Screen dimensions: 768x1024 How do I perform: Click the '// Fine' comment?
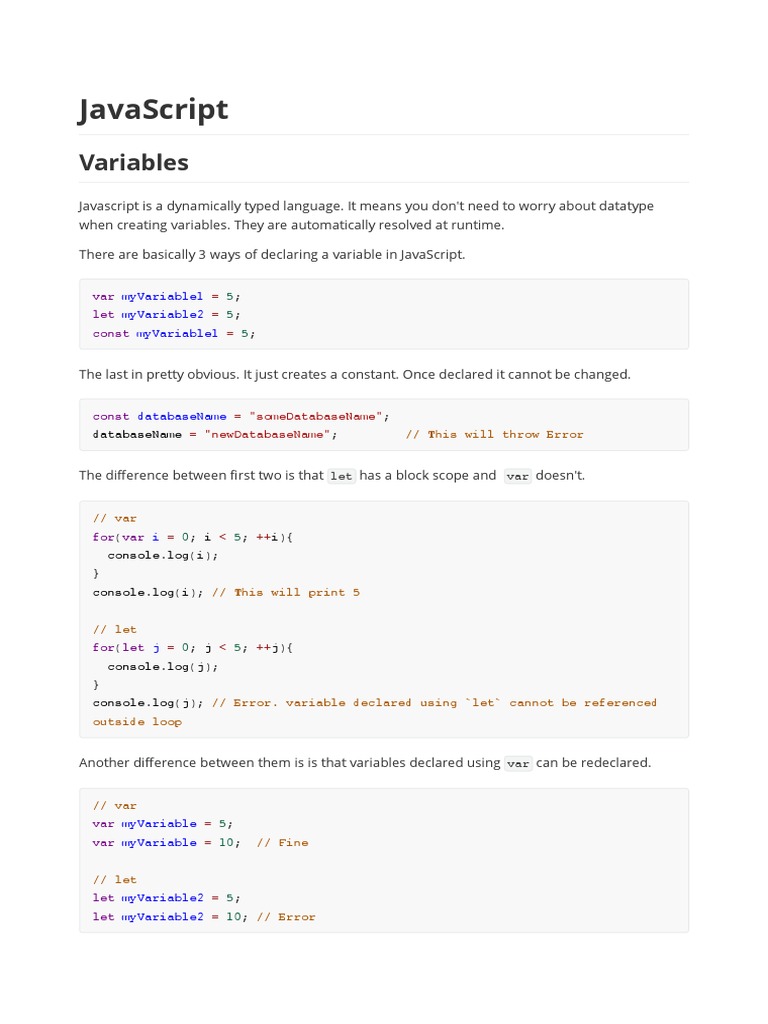pos(282,842)
